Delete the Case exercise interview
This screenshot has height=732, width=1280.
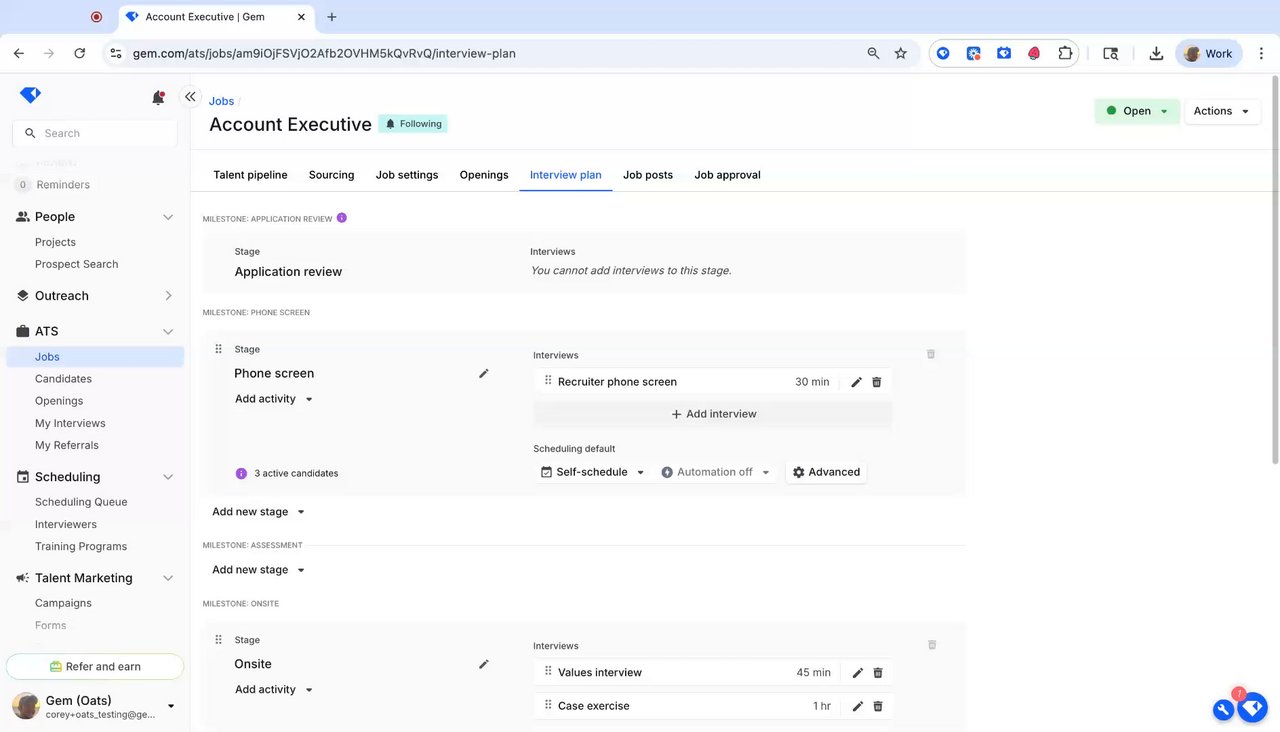pos(878,706)
